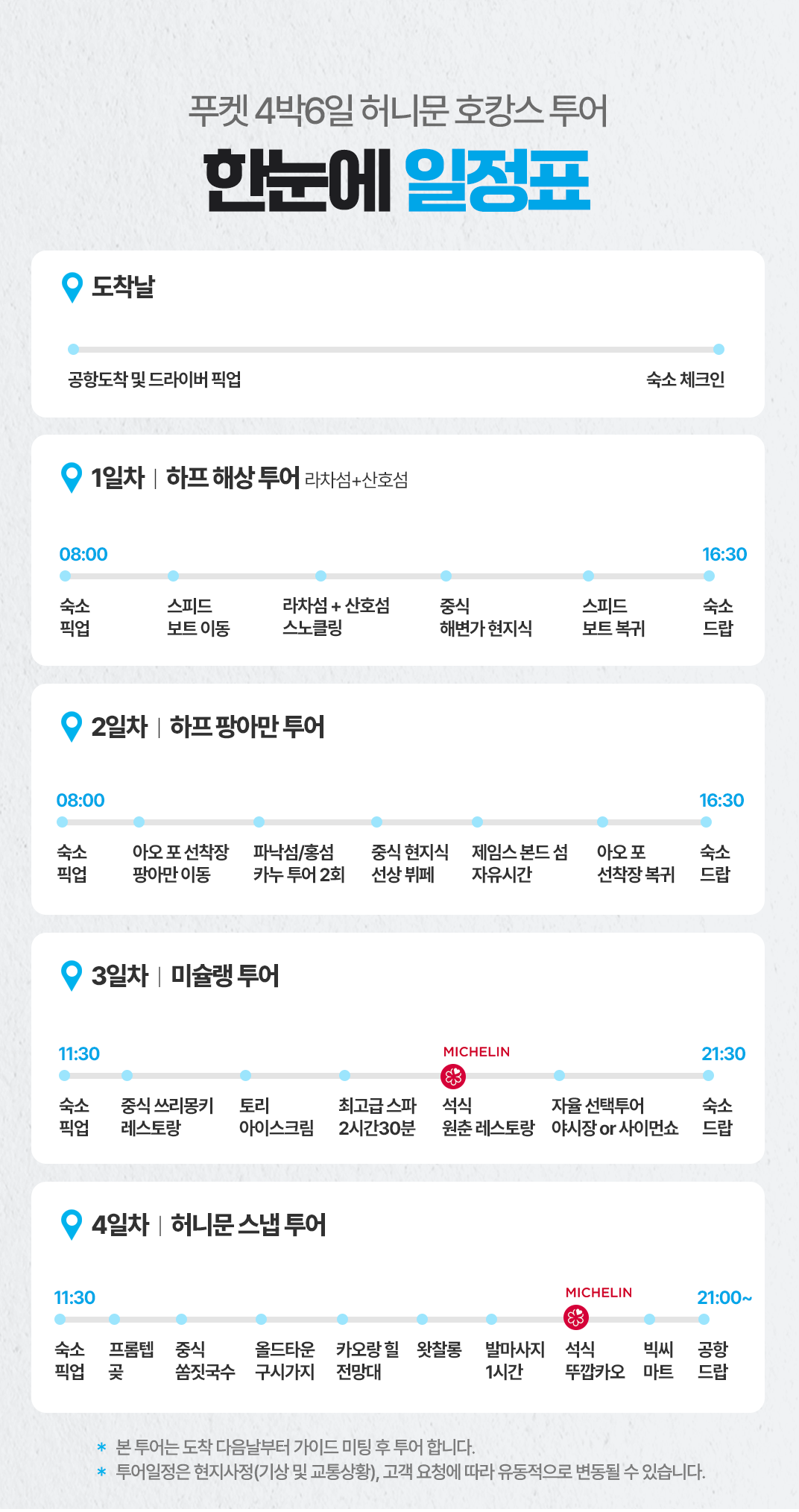Screen dimensions: 799x1512
Task: Tap the pin icon beside 4일차 heading
Action: coord(72,1224)
